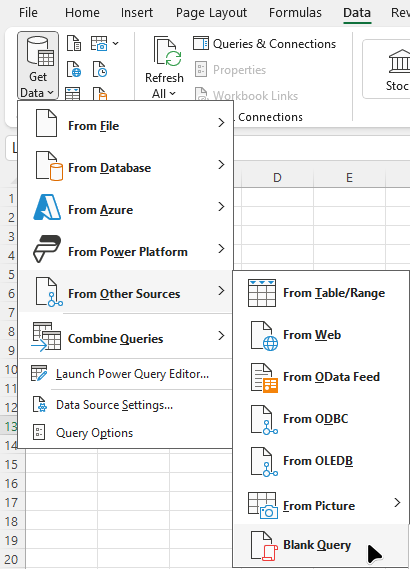Click cell D2 in the worksheet
Image resolution: width=410 pixels, height=569 pixels.
(277, 217)
